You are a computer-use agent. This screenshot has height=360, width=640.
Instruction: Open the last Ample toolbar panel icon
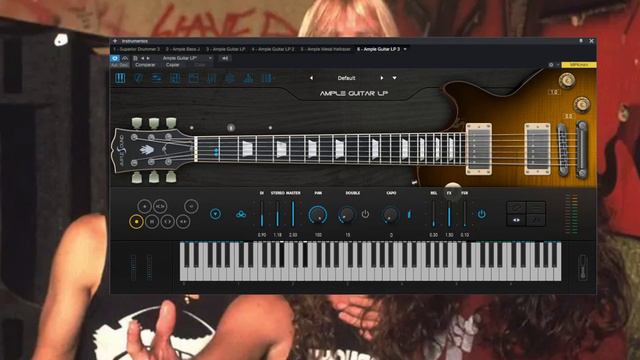click(267, 78)
